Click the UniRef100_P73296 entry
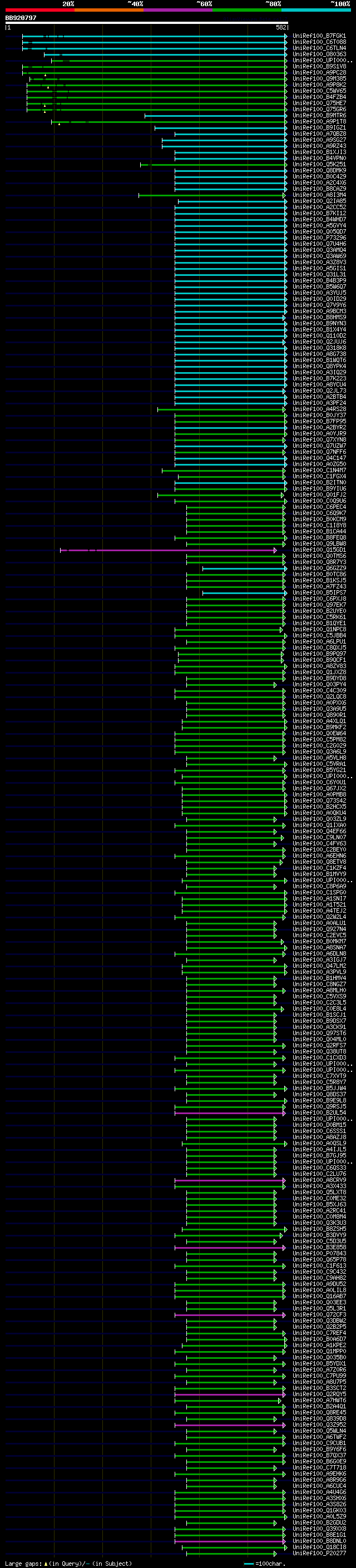This screenshot has width=356, height=1568. pos(319,238)
